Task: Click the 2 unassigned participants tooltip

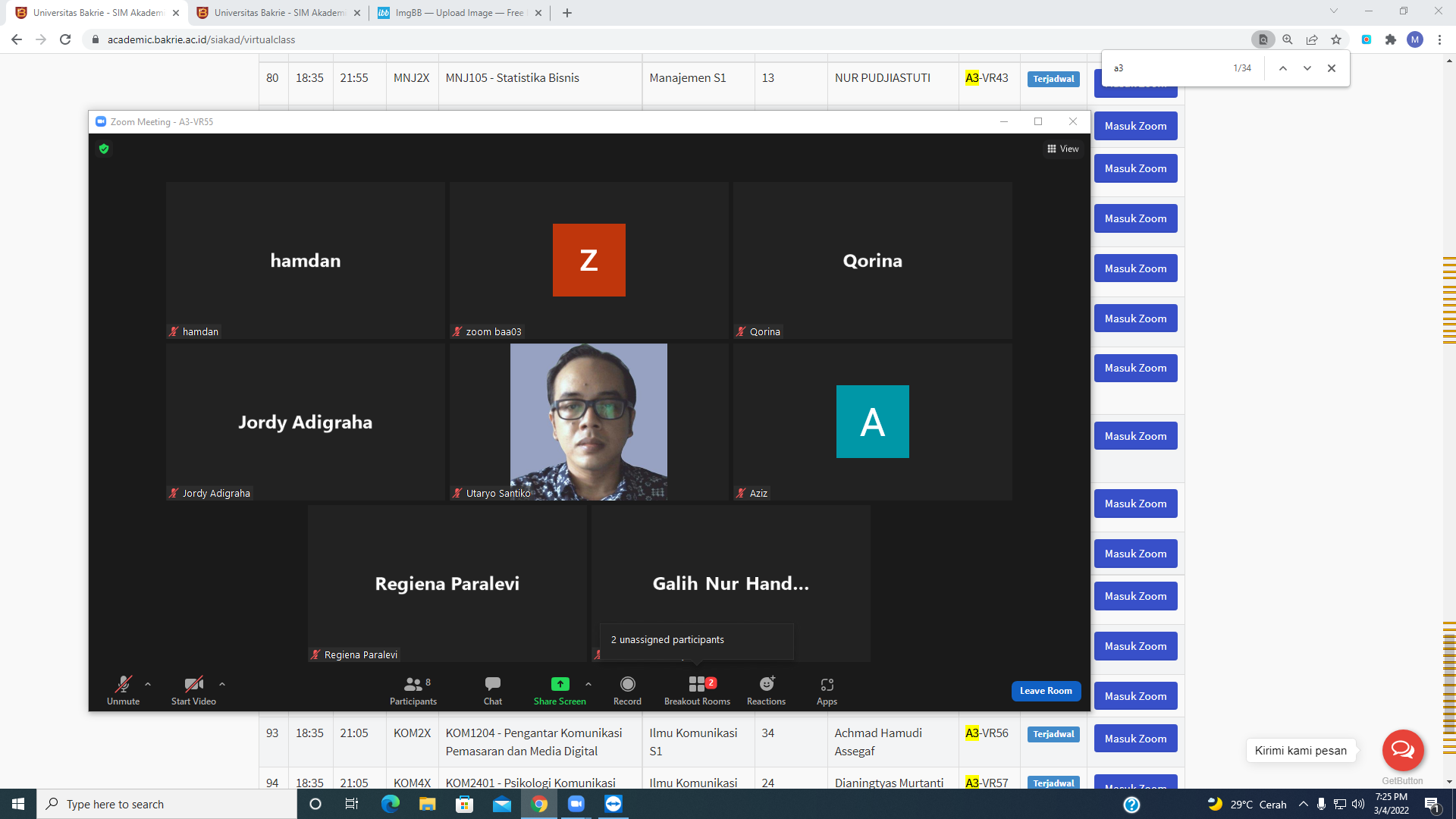Action: coord(696,640)
